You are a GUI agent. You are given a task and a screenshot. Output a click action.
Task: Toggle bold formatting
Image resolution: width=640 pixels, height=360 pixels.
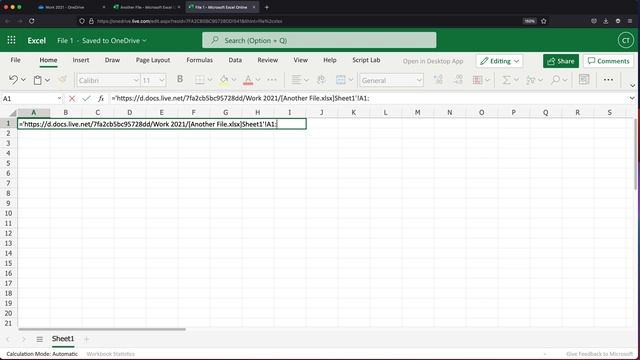180,80
